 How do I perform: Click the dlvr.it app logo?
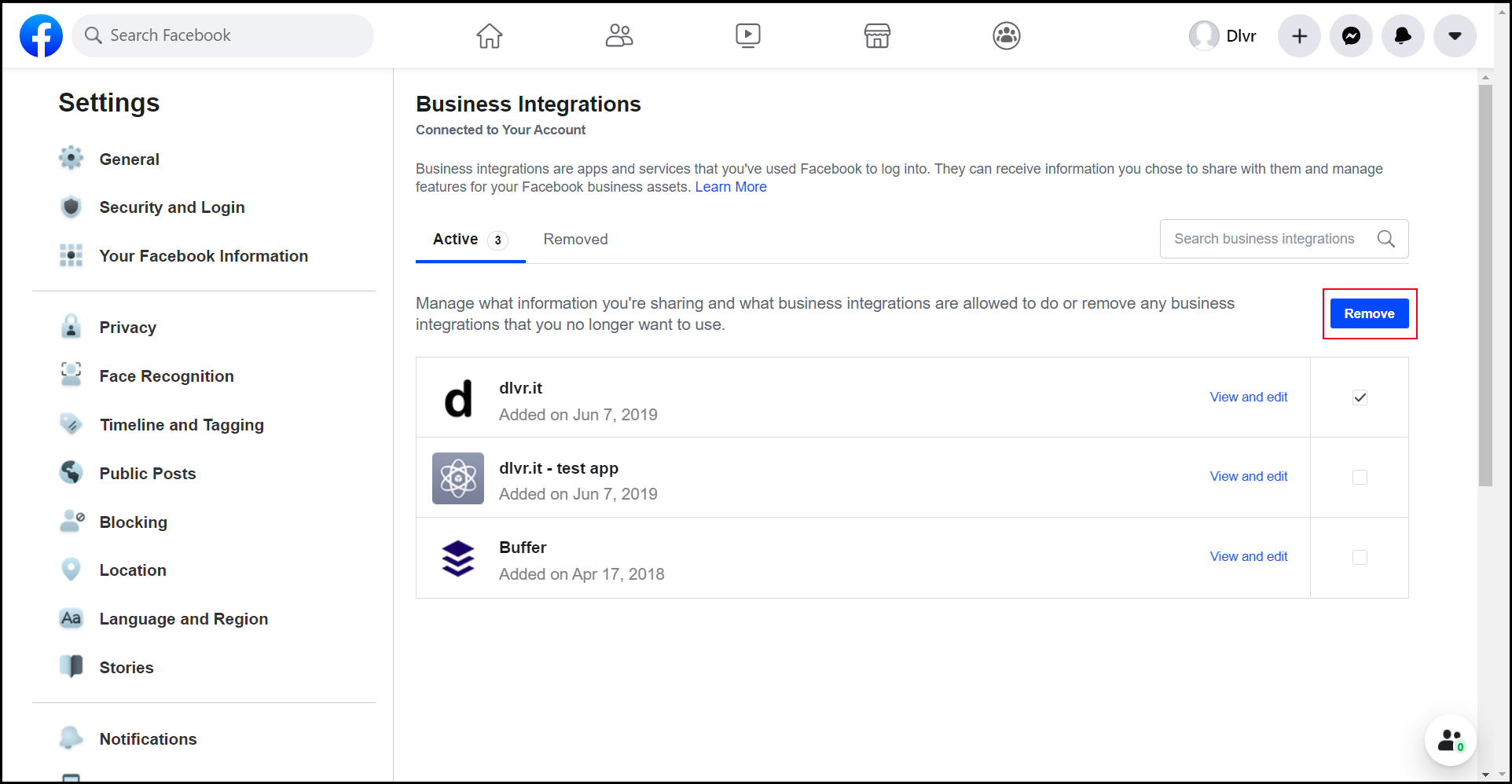[x=458, y=398]
